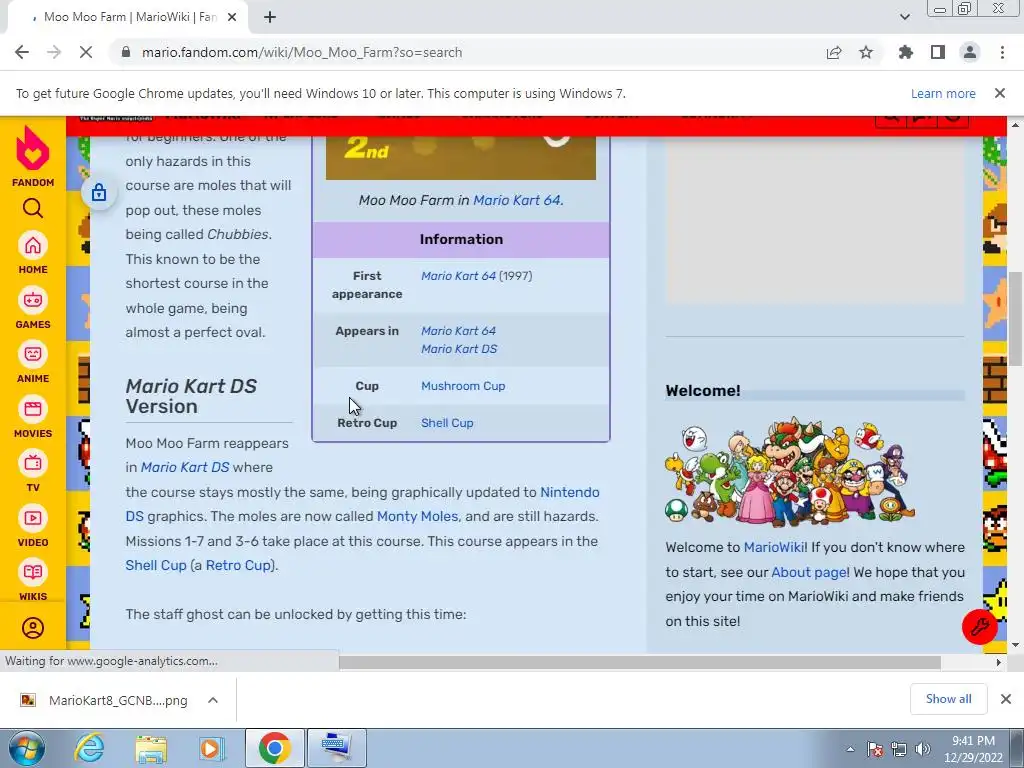Image resolution: width=1024 pixels, height=768 pixels.
Task: Go back to the previous page
Action: point(22,52)
